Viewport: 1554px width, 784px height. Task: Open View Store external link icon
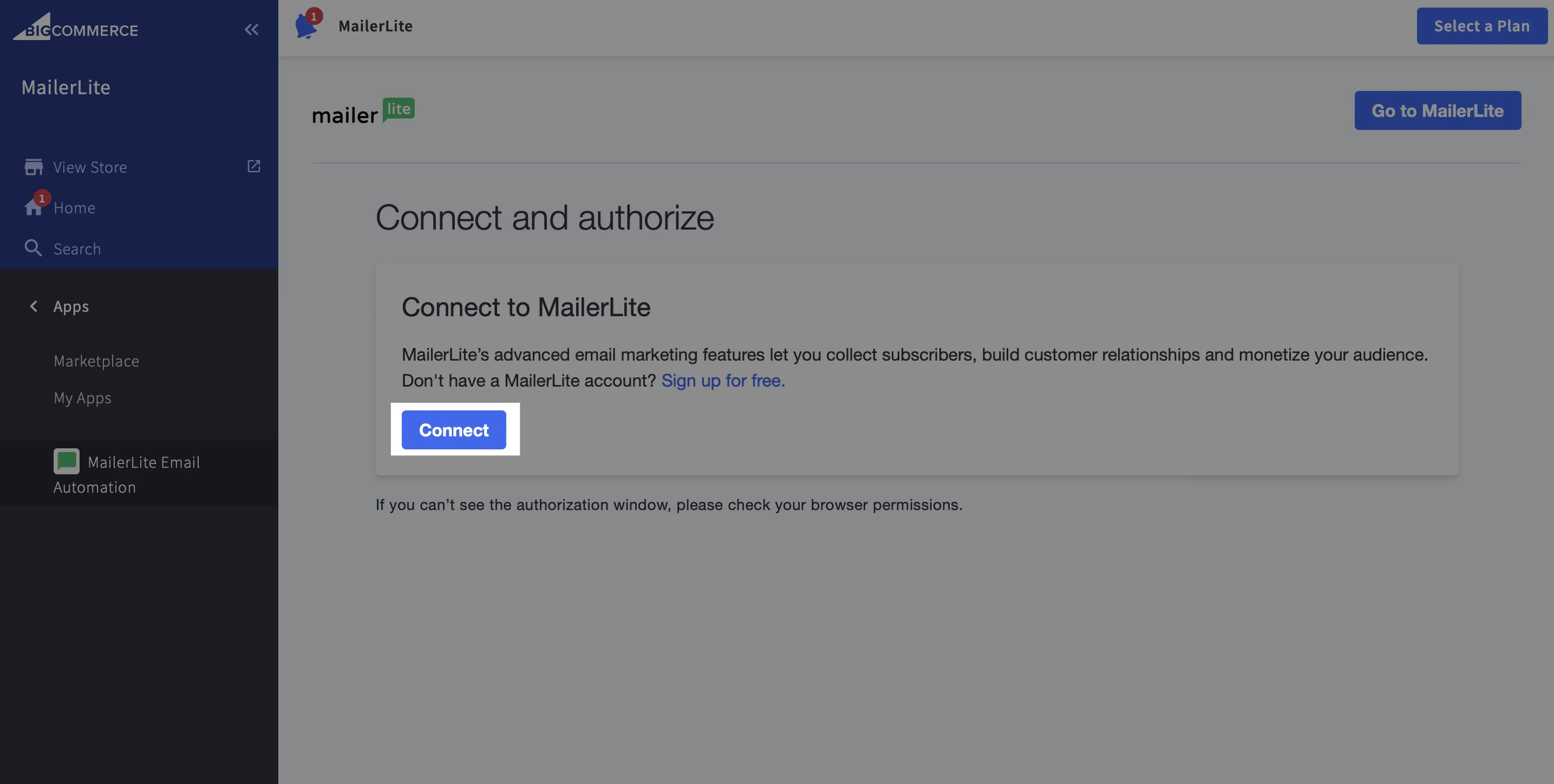(254, 166)
